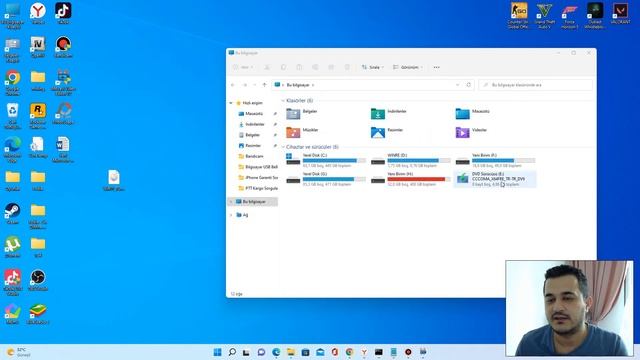Open the three-dots See more menu

point(436,67)
